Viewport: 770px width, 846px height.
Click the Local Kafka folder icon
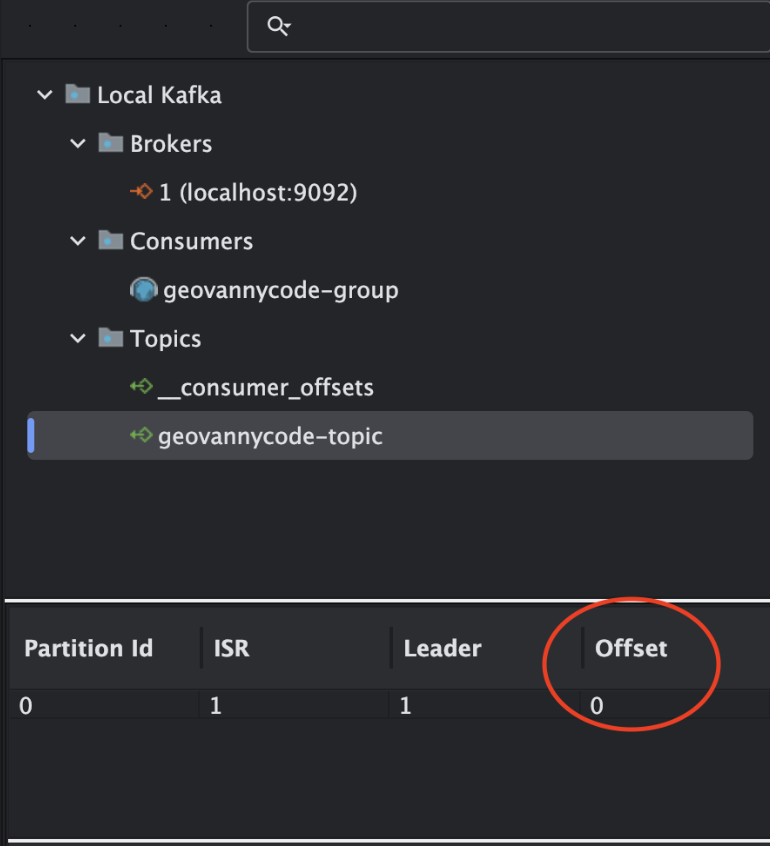pyautogui.click(x=75, y=94)
